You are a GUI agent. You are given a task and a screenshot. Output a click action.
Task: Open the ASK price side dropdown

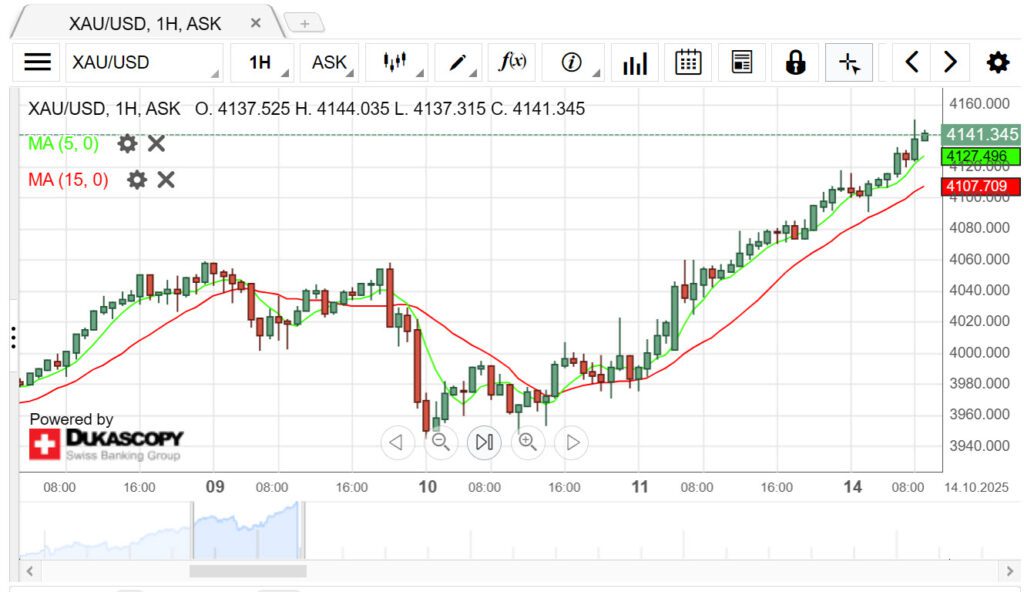pos(330,62)
